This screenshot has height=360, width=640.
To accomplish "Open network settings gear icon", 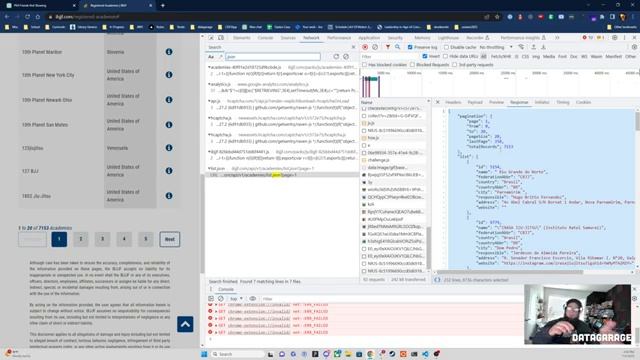I will tap(634, 47).
